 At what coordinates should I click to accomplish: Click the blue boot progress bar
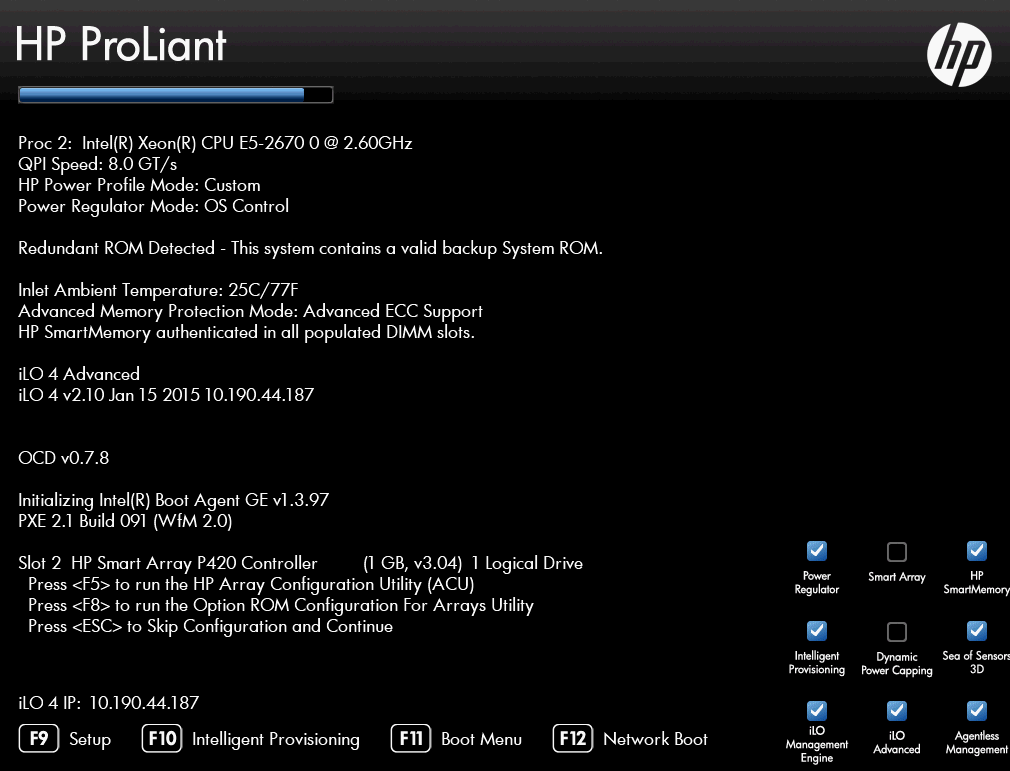(x=175, y=95)
